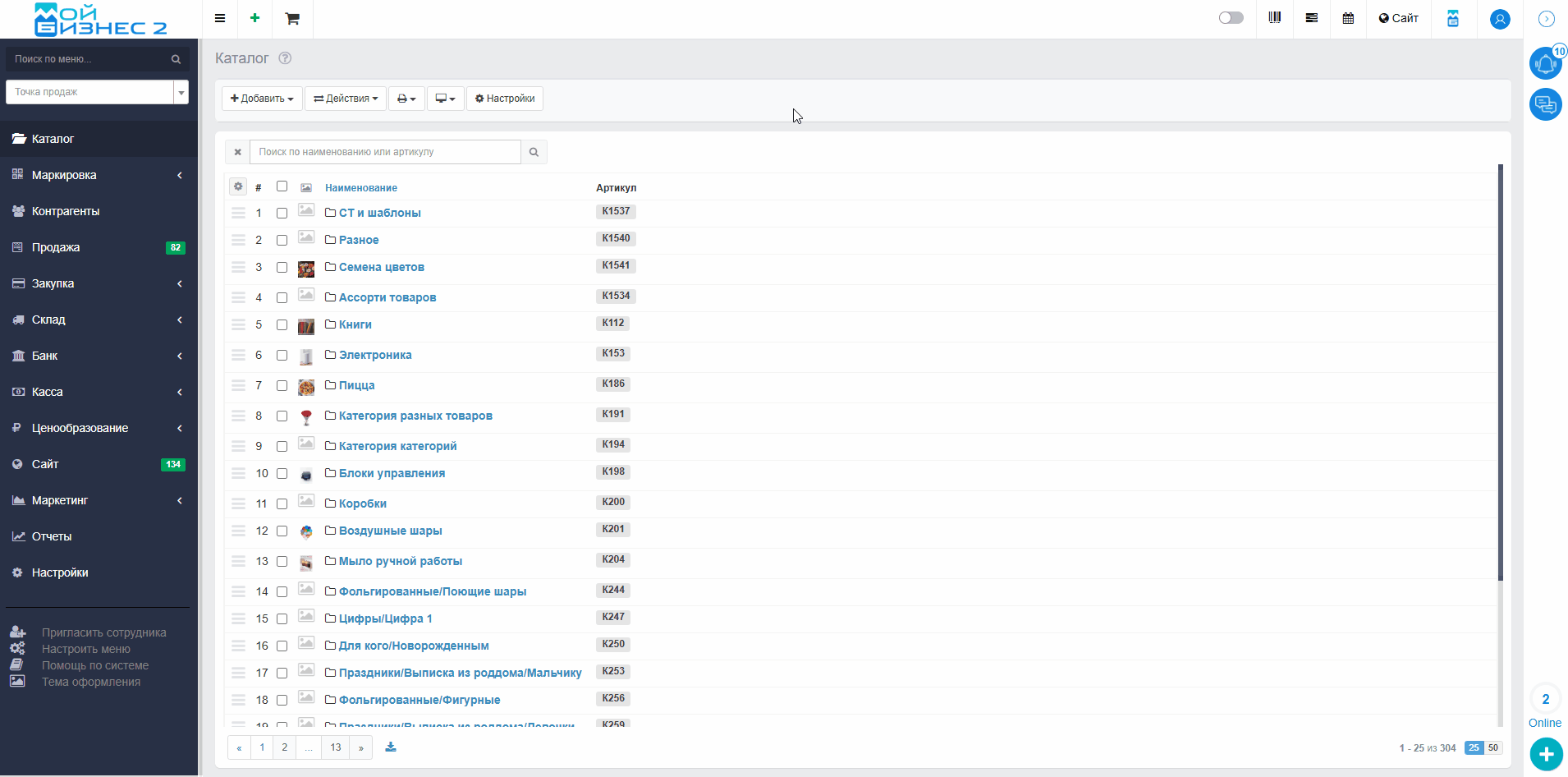Check the box for the Книги row
The width and height of the screenshot is (1568, 777).
(x=282, y=325)
